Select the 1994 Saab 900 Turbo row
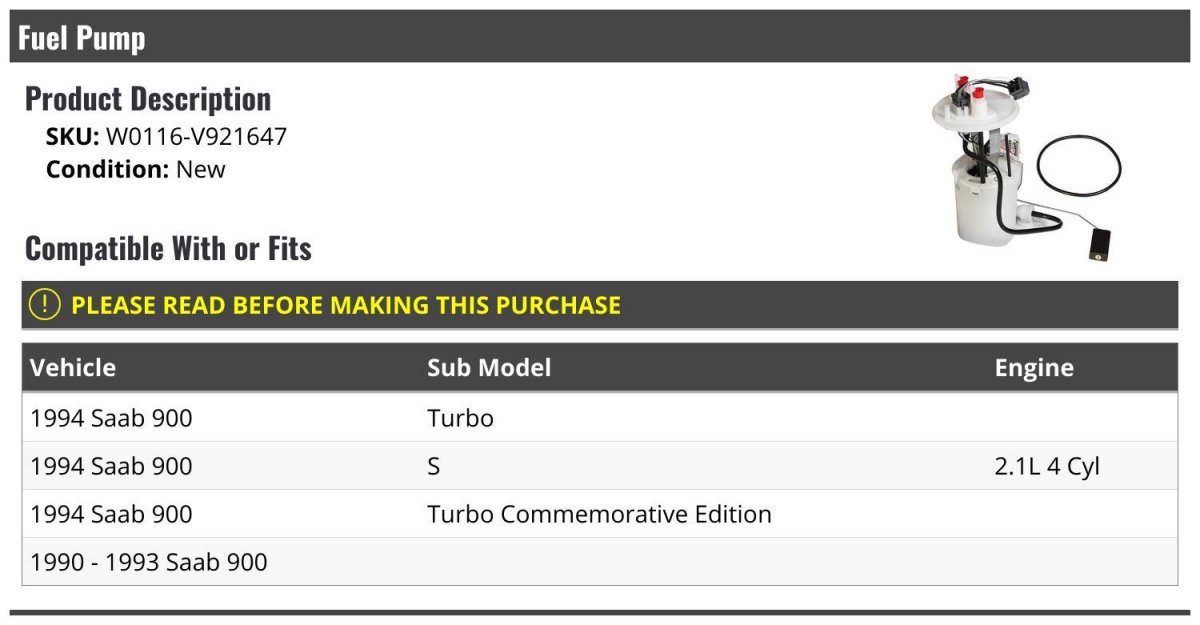 (x=600, y=417)
